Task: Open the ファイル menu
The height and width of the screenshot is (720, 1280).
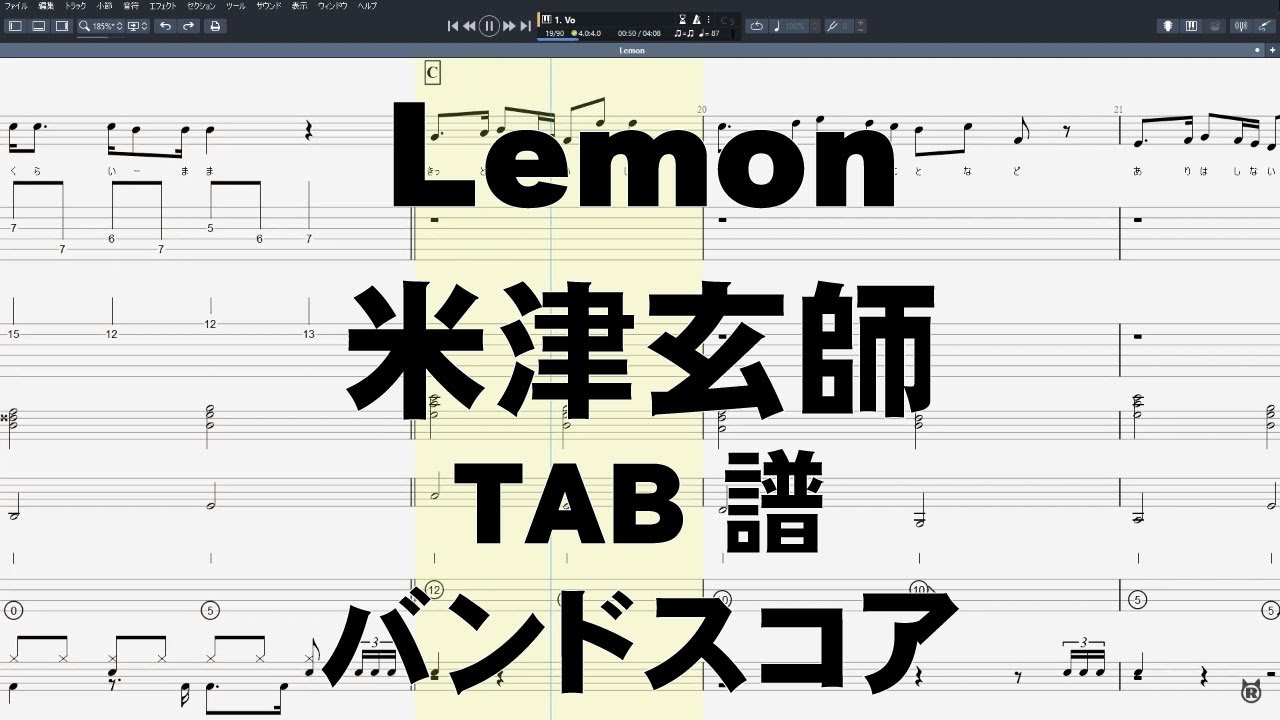Action: 17,6
